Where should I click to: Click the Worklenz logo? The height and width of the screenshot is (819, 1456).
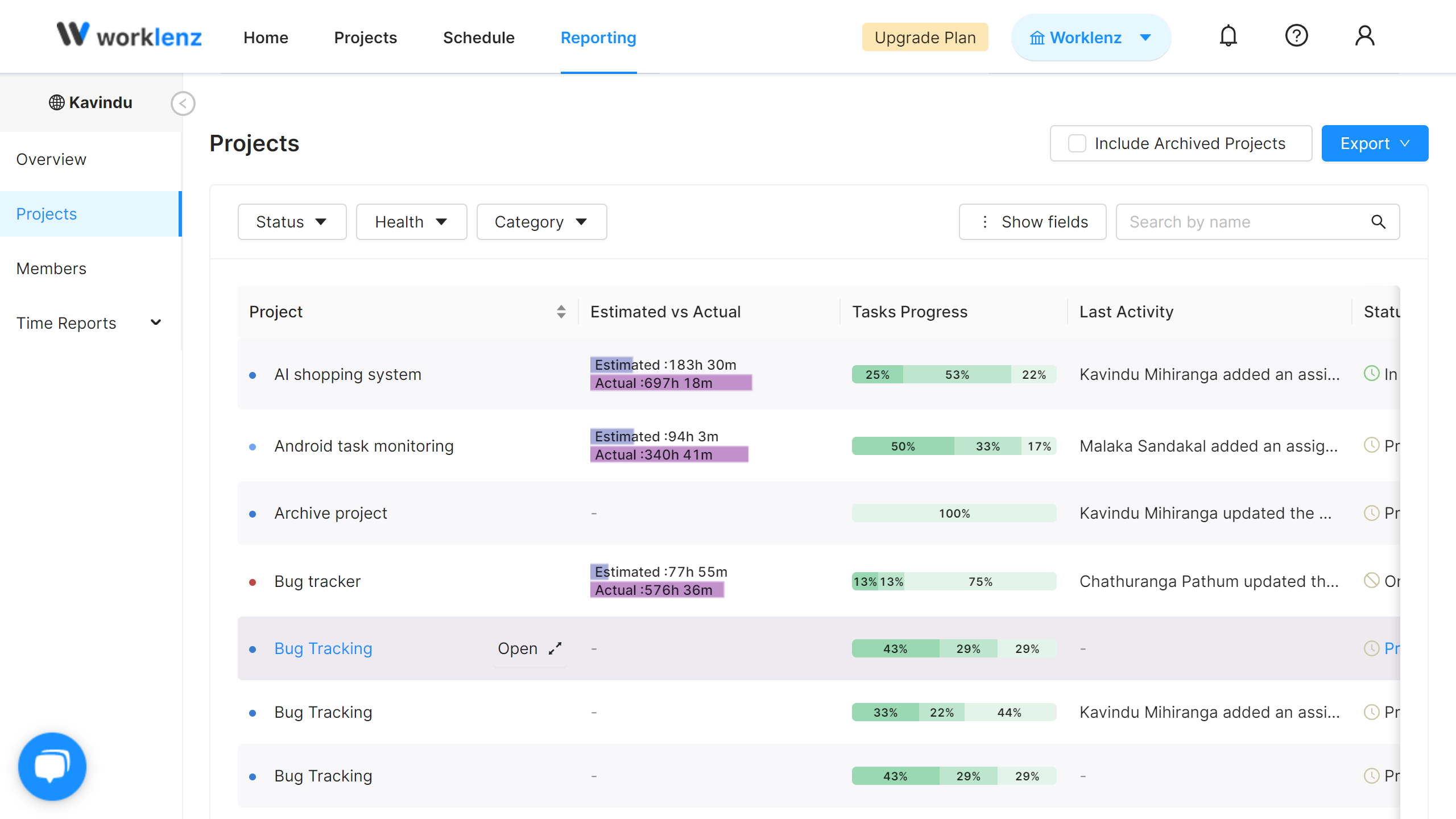129,35
